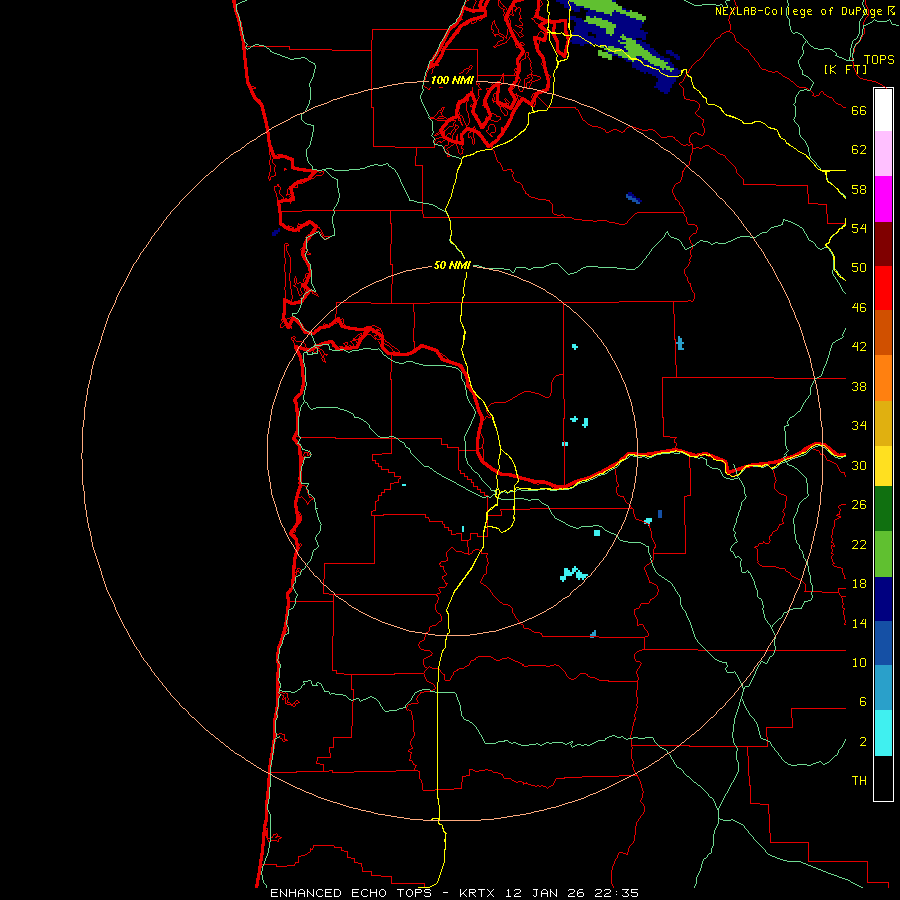Image resolution: width=900 pixels, height=900 pixels.
Task: Click the cyan 2 kft legend swatch
Action: [883, 733]
